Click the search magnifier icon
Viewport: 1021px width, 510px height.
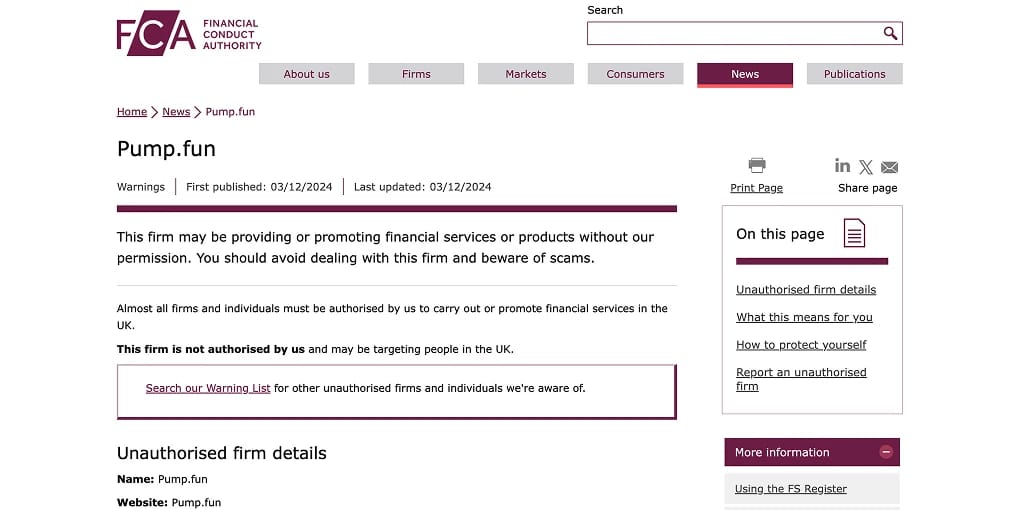pos(890,33)
